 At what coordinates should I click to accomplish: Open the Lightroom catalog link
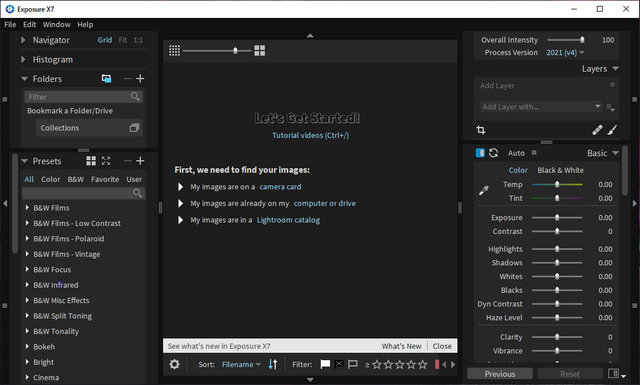coord(288,220)
